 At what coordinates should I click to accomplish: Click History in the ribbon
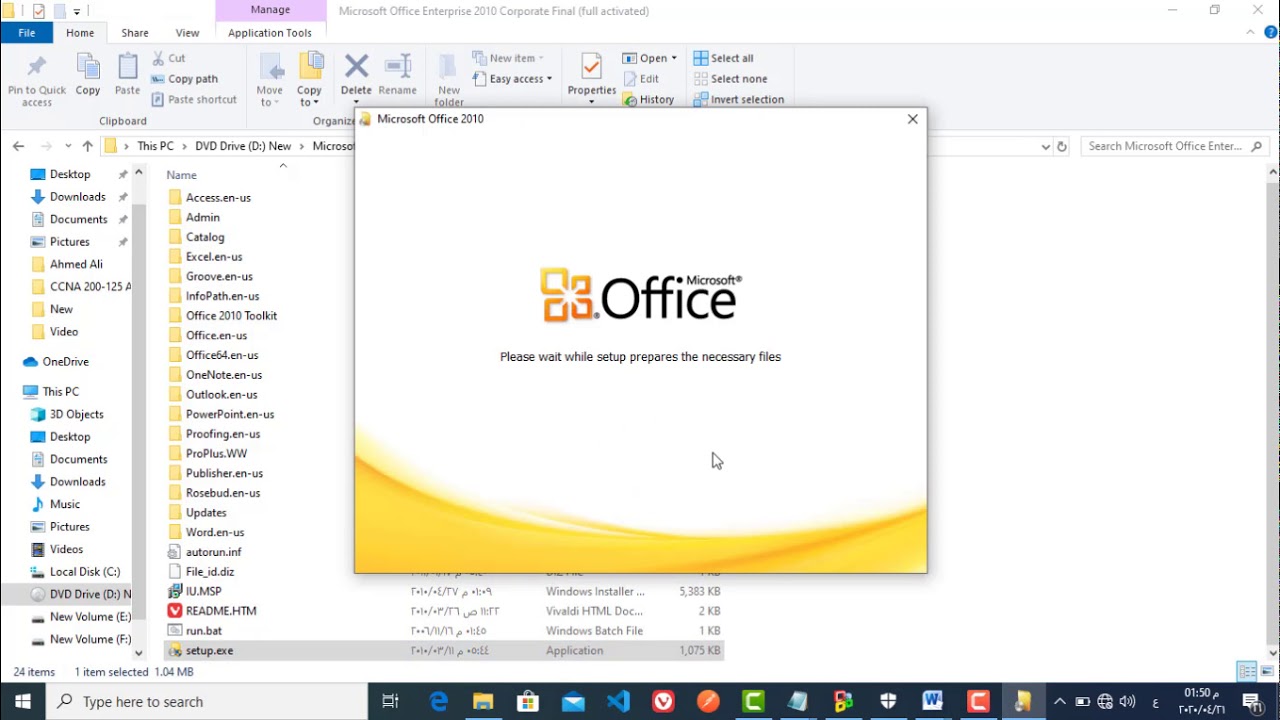tap(648, 99)
